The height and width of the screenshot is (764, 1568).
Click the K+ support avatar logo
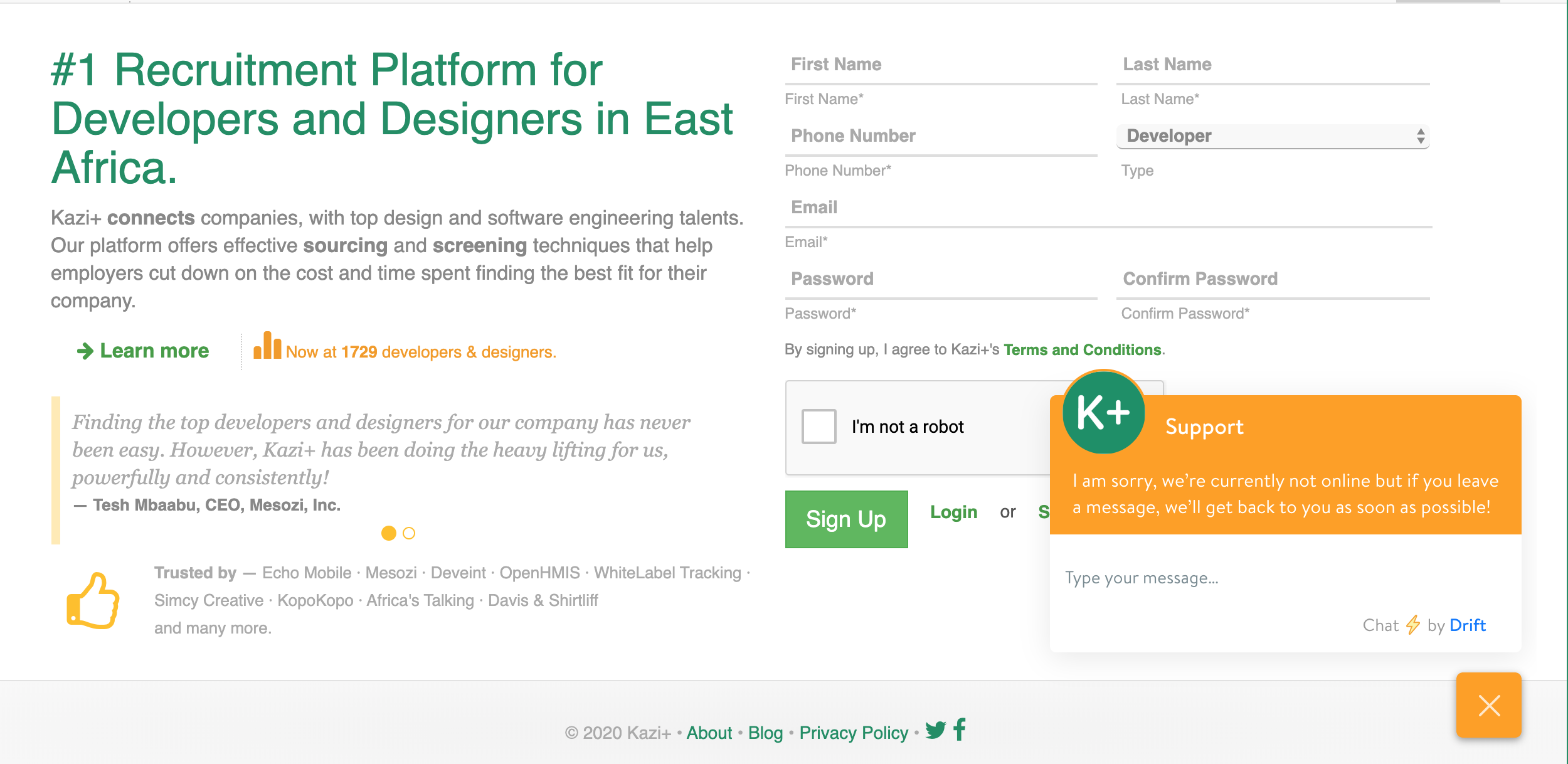tap(1104, 412)
